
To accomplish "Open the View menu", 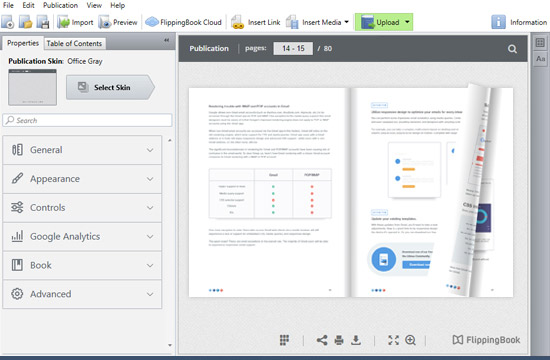I will coord(94,5).
